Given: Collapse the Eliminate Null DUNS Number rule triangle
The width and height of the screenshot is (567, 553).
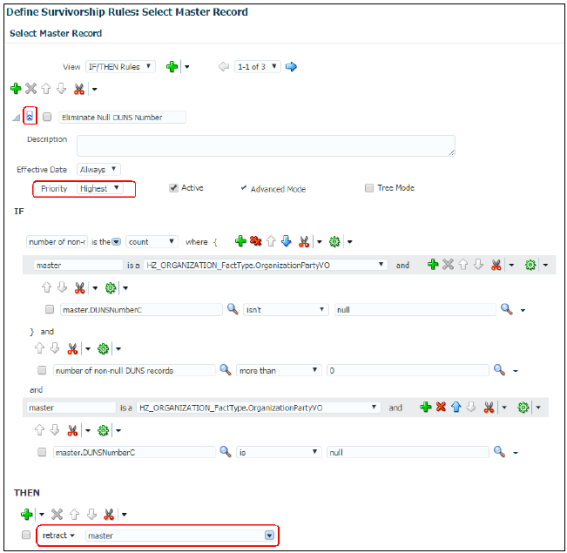Looking at the screenshot, I should pos(16,117).
